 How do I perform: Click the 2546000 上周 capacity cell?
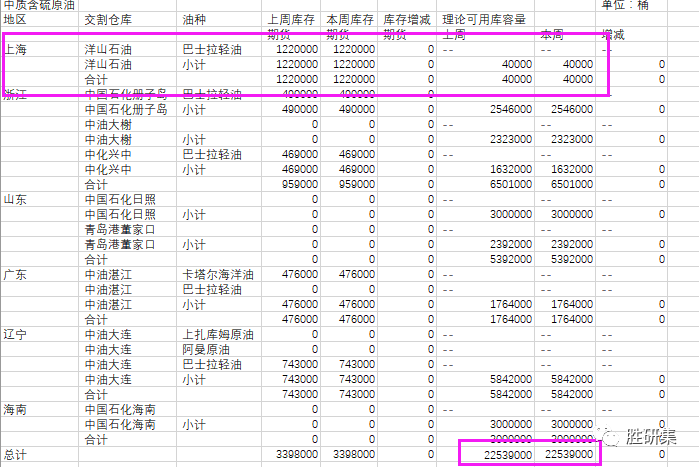[511, 109]
